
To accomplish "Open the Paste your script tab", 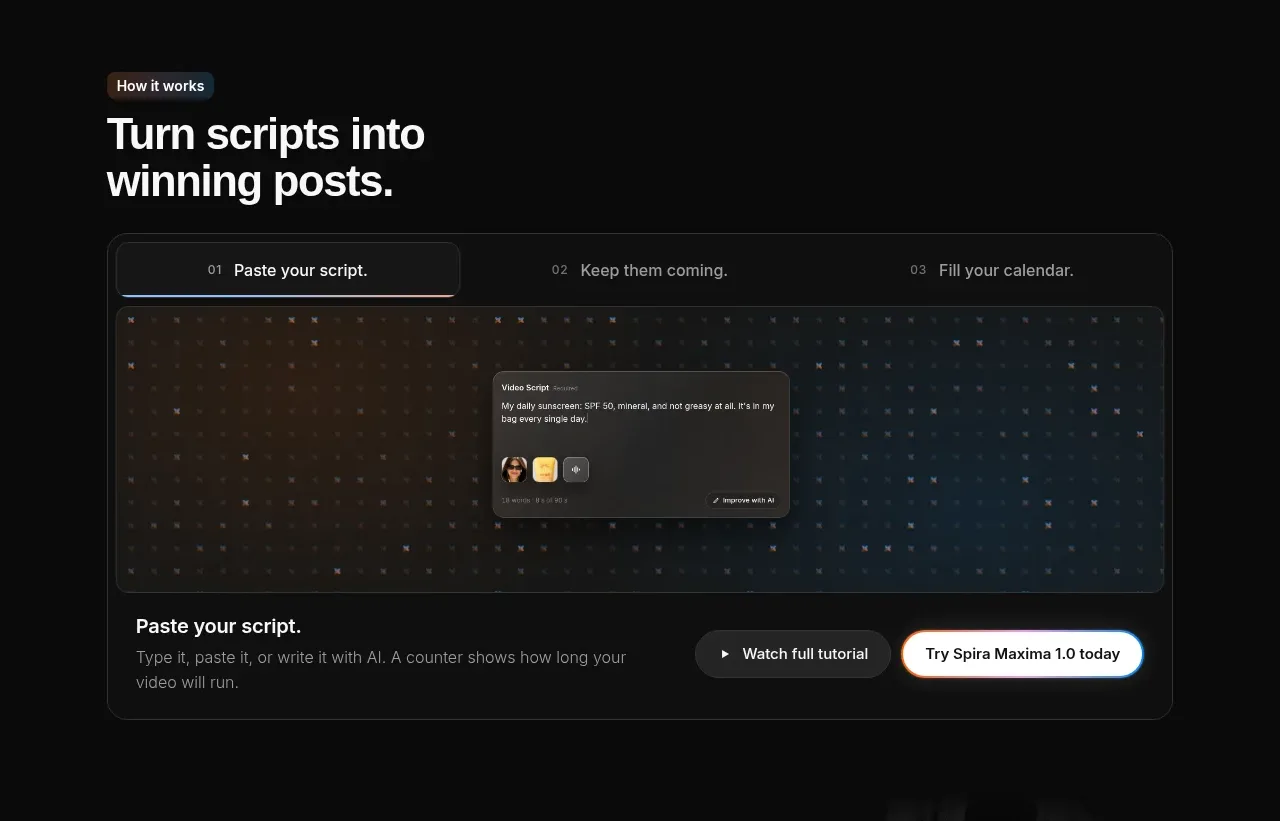I will pyautogui.click(x=288, y=270).
